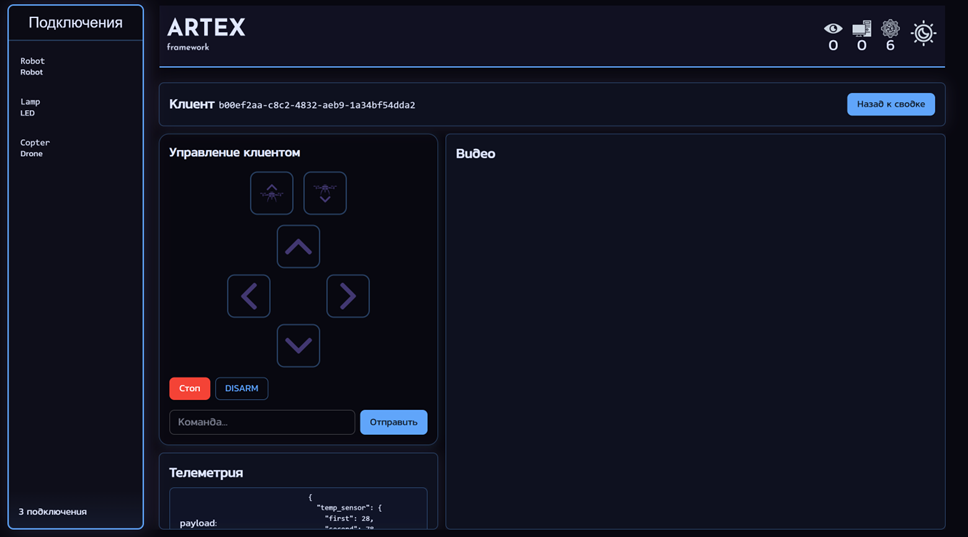Select the Lamp LED connection

click(x=30, y=107)
